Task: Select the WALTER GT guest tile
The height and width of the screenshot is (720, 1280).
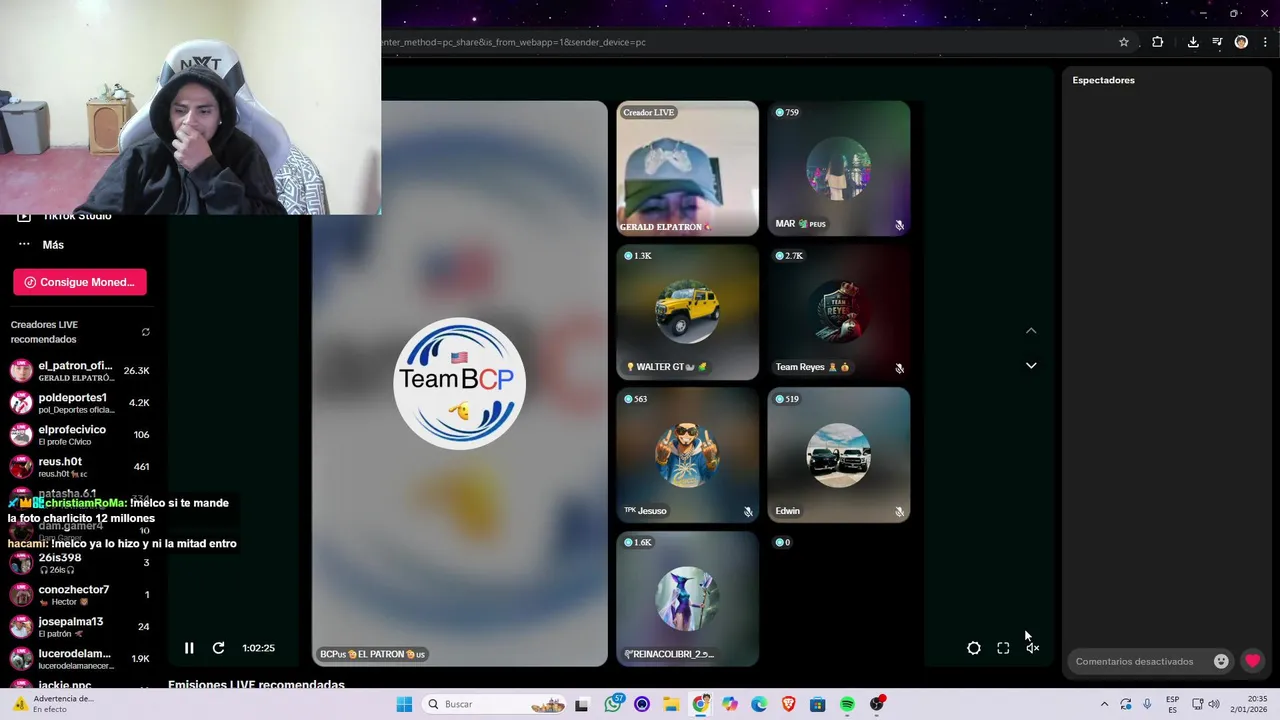Action: (688, 312)
